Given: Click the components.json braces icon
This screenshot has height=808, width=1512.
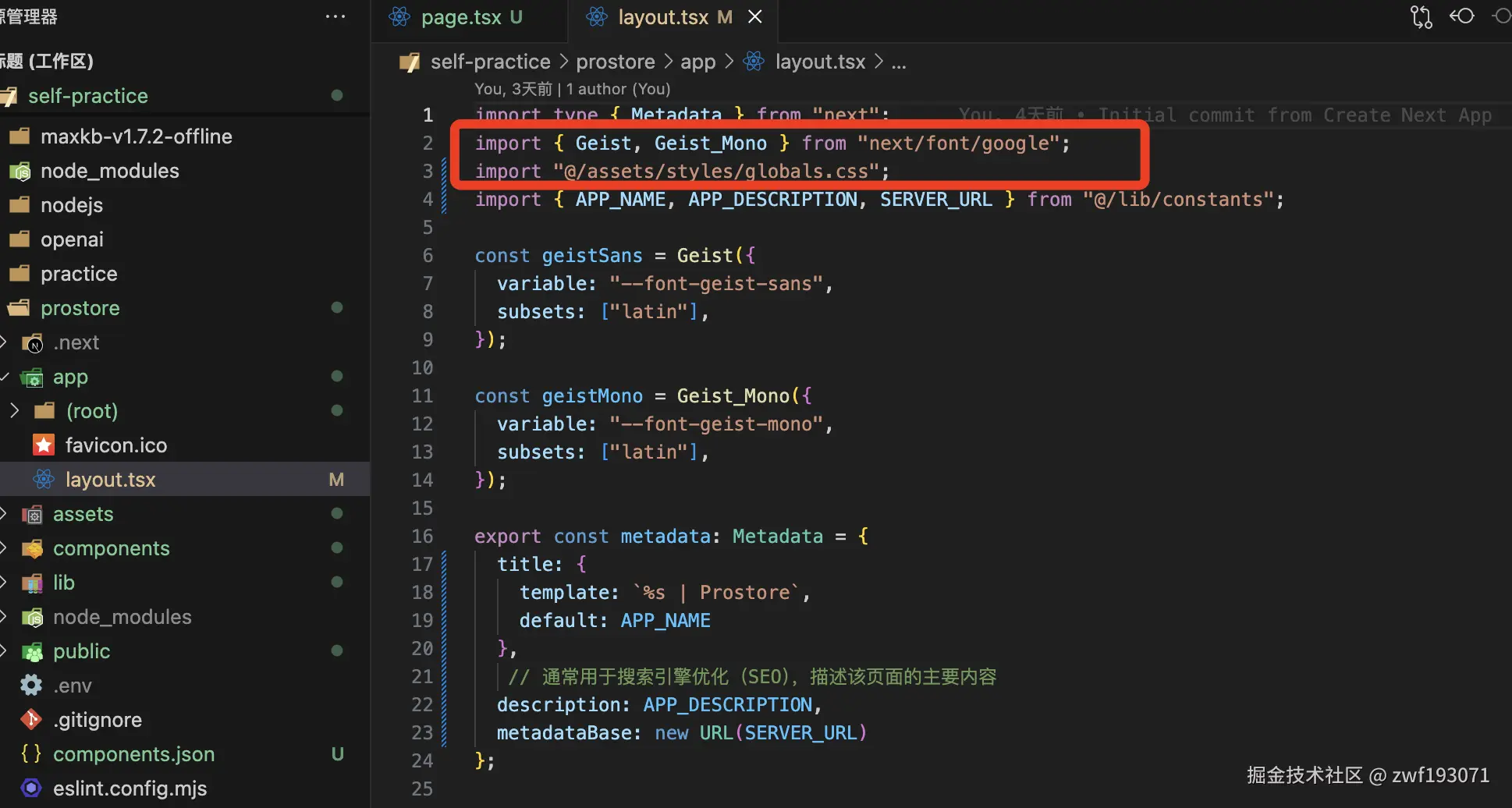Looking at the screenshot, I should pyautogui.click(x=31, y=754).
